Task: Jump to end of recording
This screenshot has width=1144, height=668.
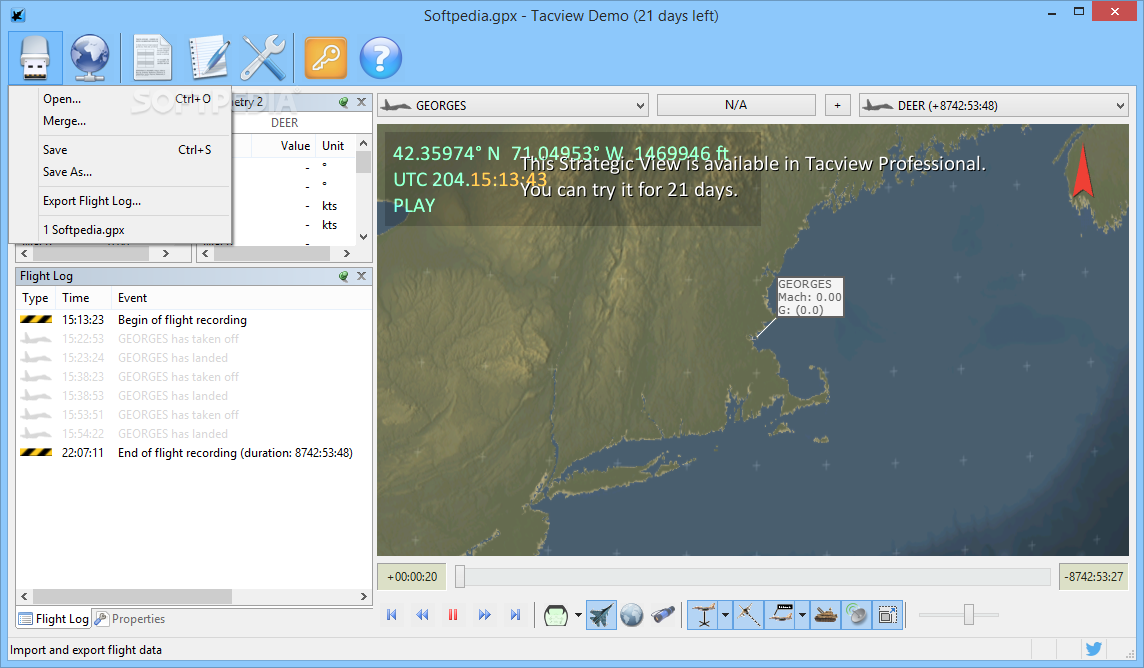Action: click(x=515, y=615)
